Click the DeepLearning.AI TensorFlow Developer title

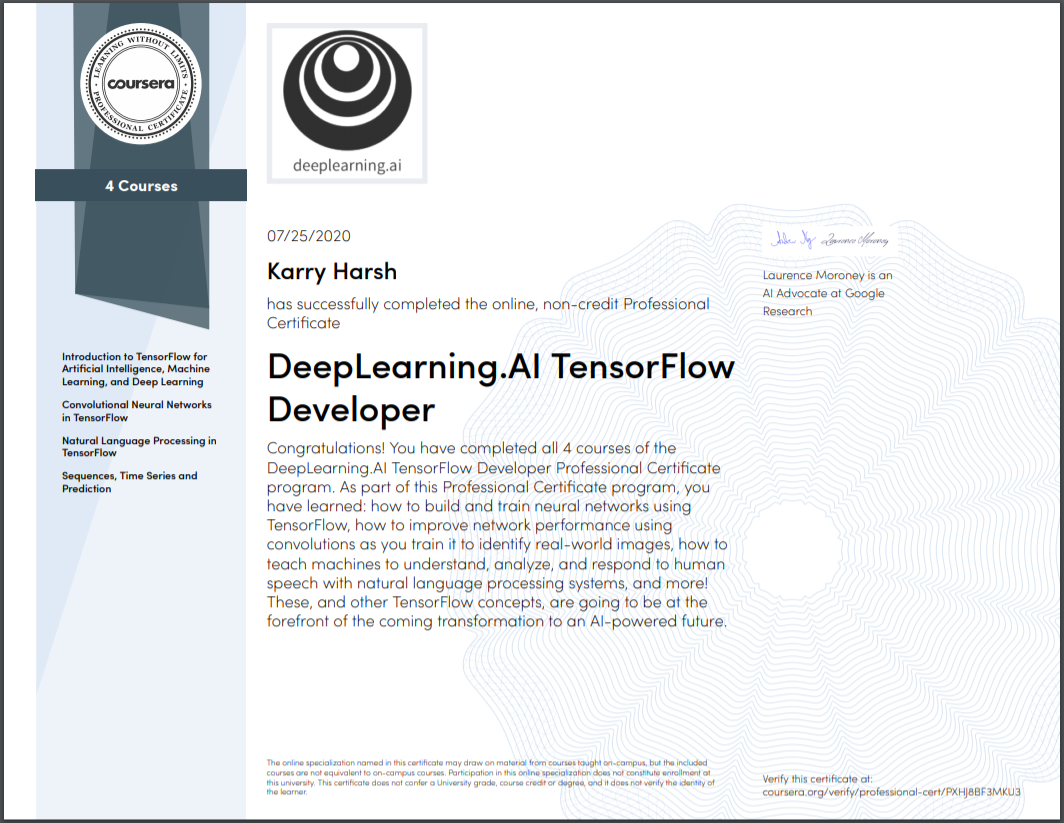pyautogui.click(x=501, y=387)
